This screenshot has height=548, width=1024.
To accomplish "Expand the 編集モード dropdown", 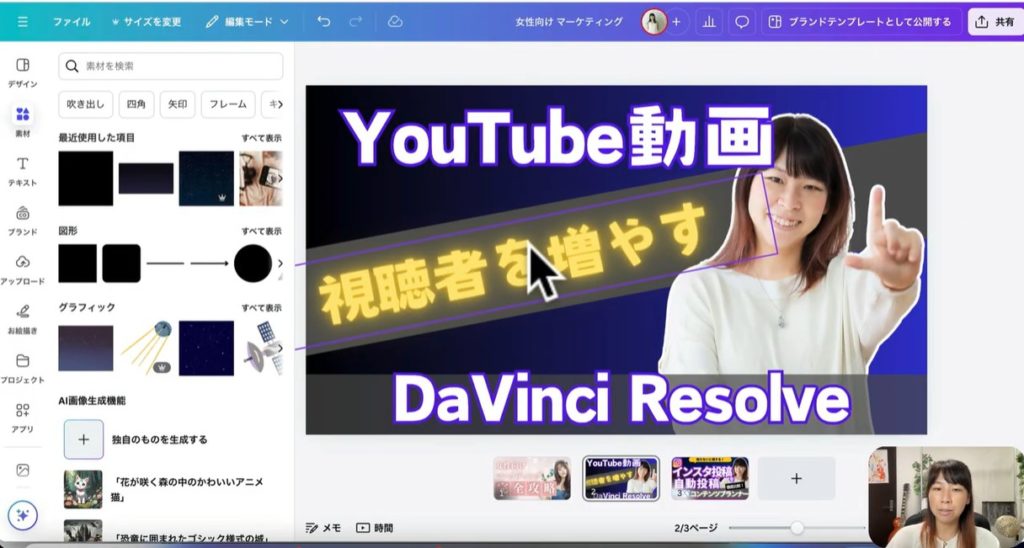I will pyautogui.click(x=247, y=21).
